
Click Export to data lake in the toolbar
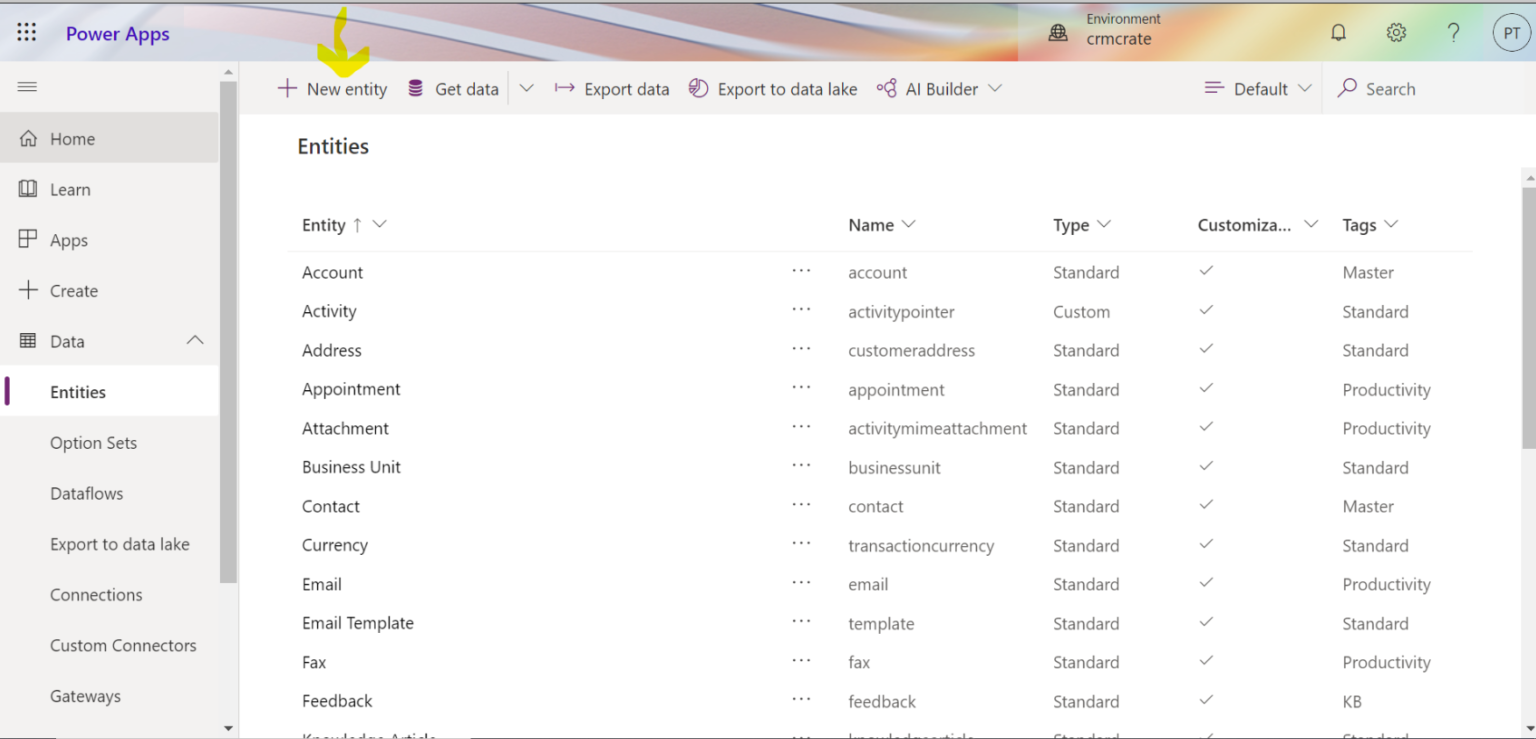(772, 88)
